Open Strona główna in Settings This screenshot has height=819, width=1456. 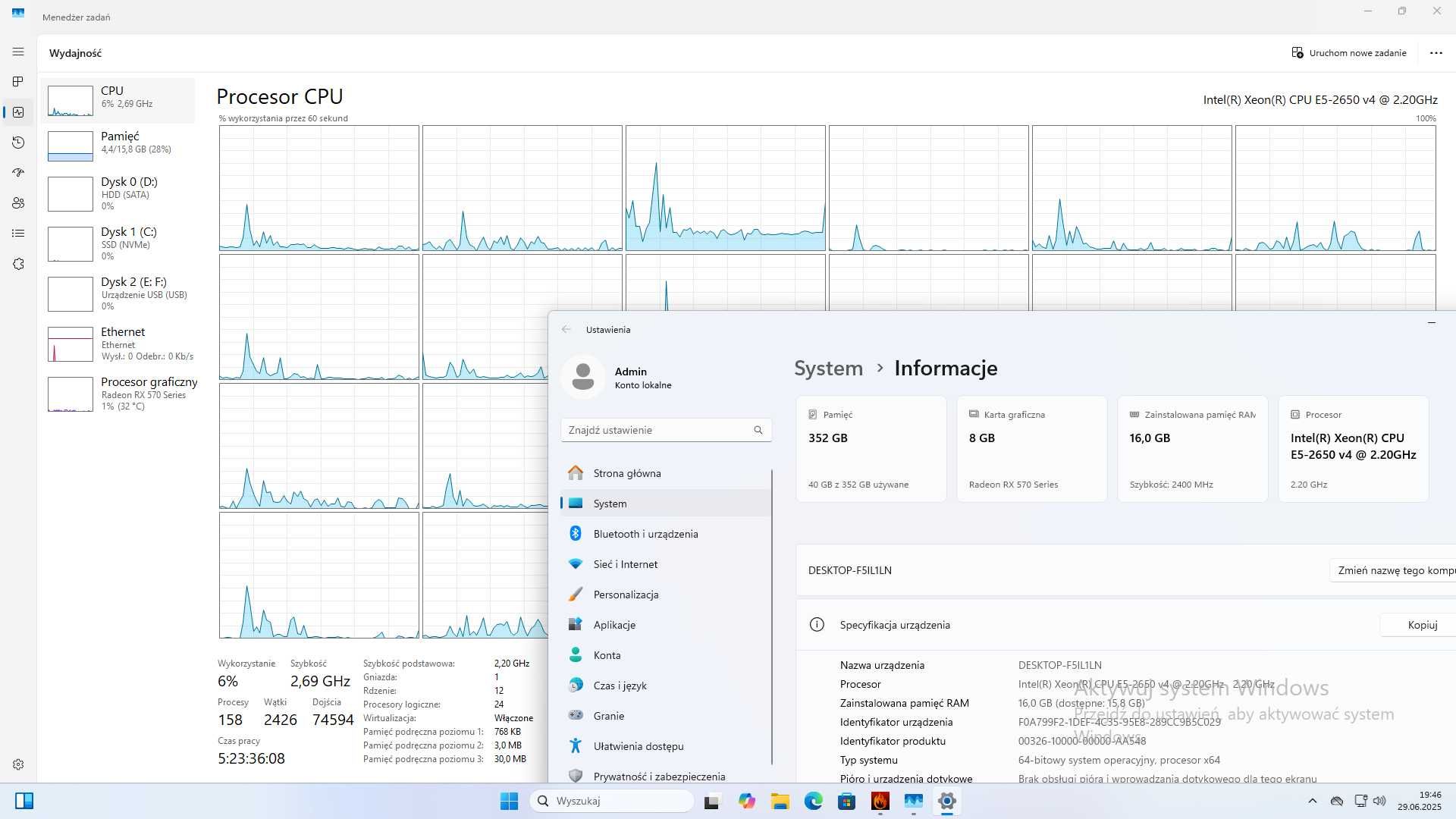pyautogui.click(x=666, y=473)
